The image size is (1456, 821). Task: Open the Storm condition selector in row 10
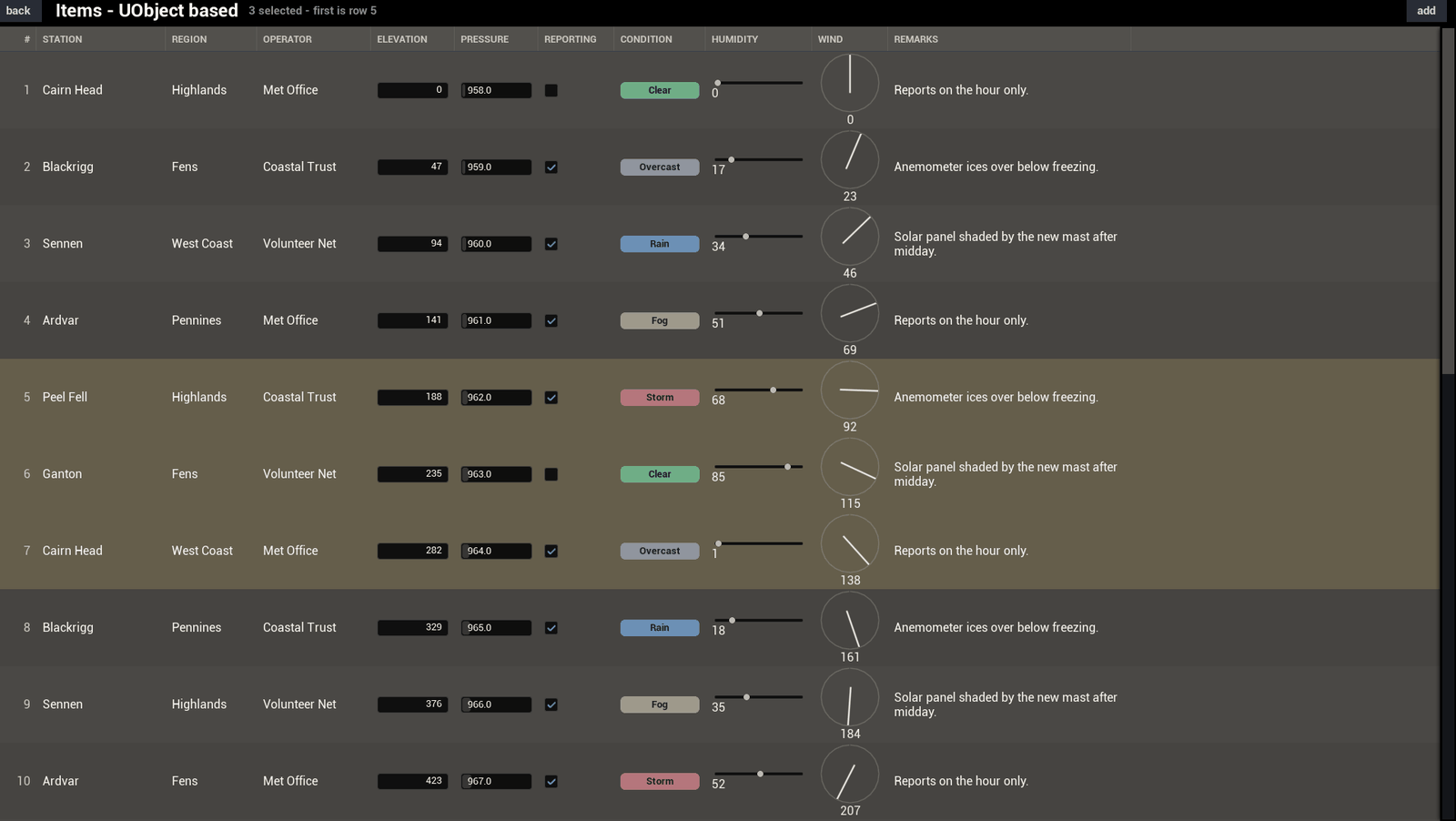click(660, 781)
